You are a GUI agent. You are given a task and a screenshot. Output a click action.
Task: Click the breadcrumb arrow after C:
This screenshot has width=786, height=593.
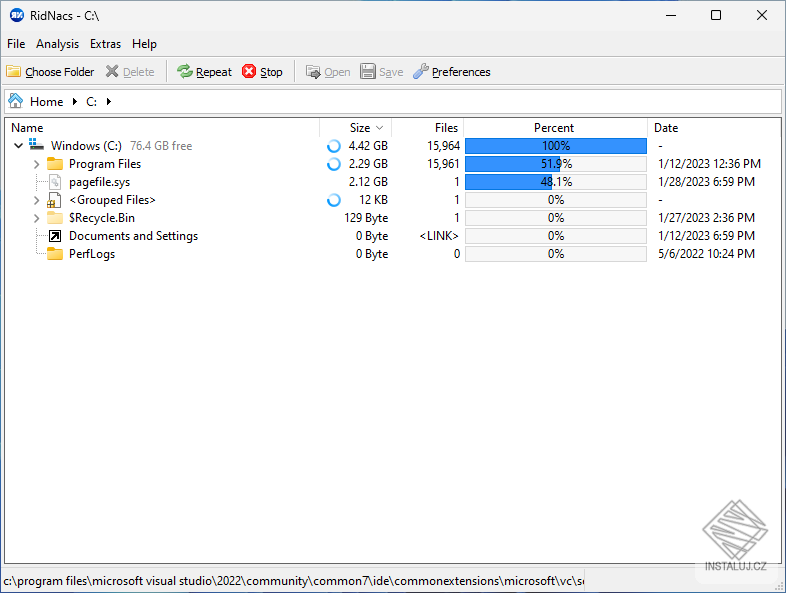coord(108,102)
